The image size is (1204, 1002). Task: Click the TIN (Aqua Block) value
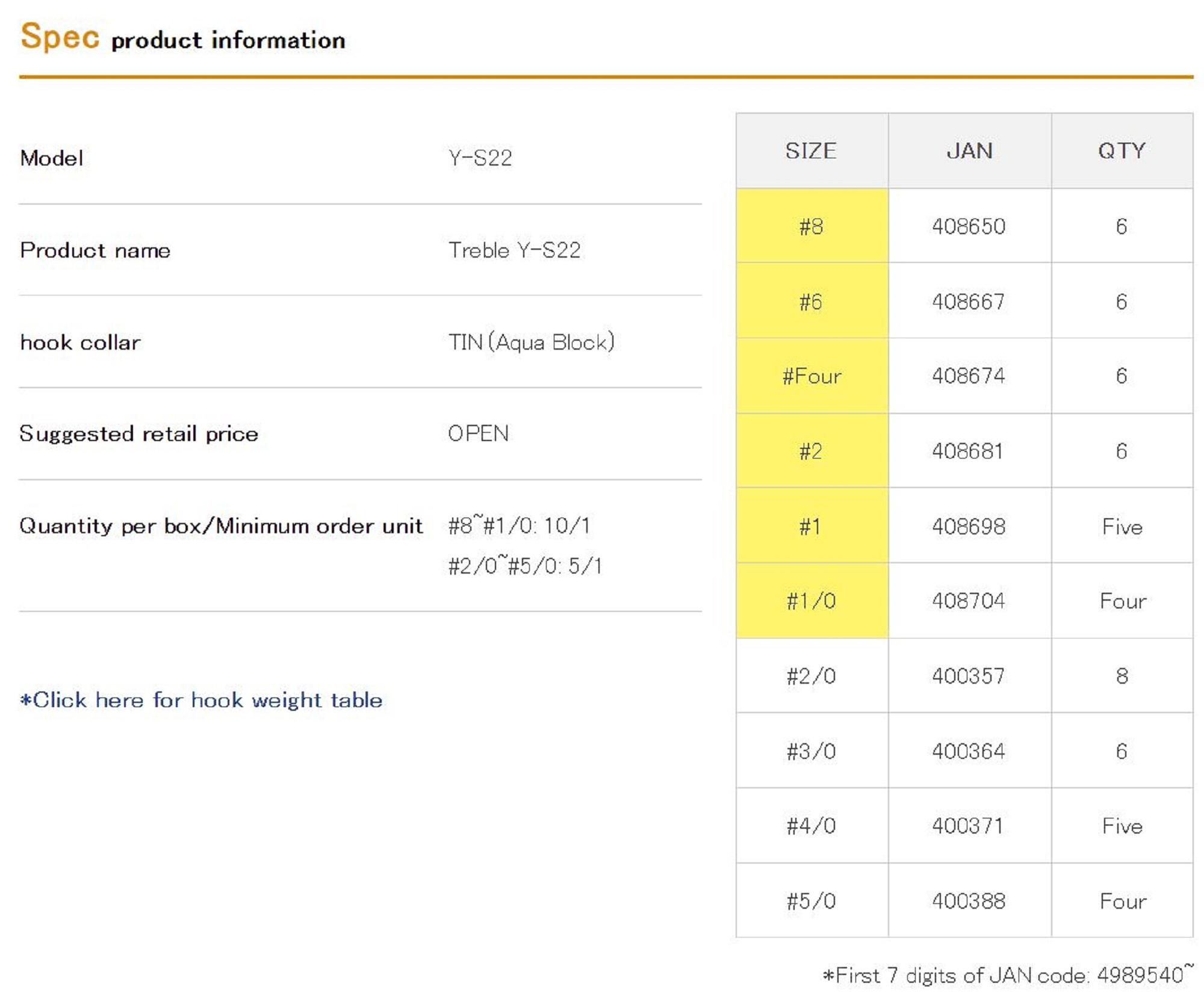tap(531, 342)
